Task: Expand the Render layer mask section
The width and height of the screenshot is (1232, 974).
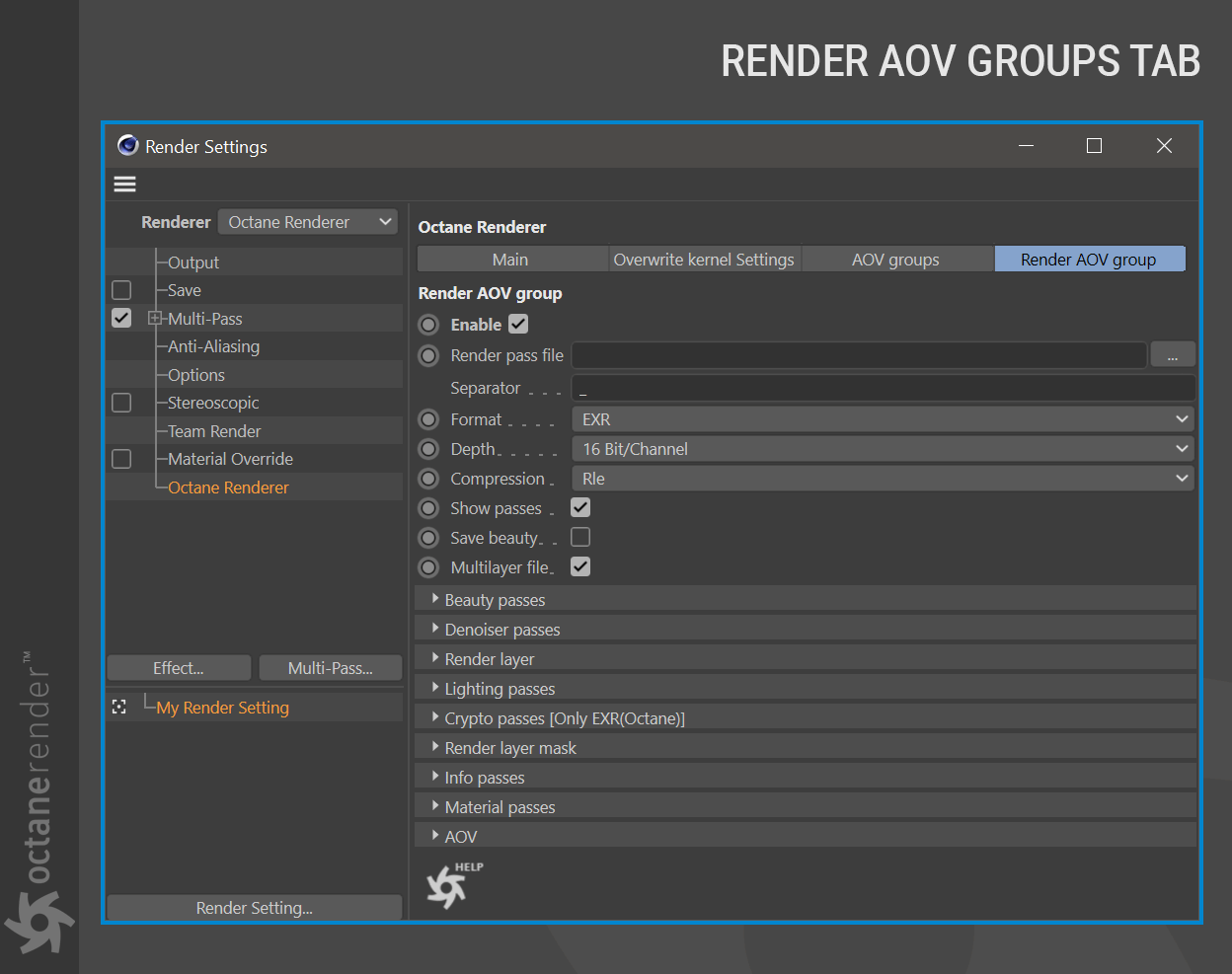Action: pyautogui.click(x=806, y=747)
